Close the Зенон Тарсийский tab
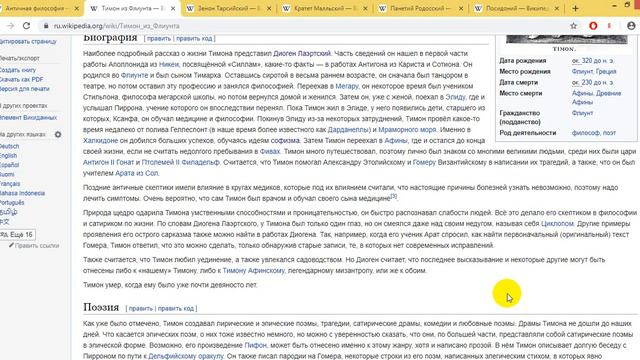This screenshot has height=360, width=640. [269, 8]
